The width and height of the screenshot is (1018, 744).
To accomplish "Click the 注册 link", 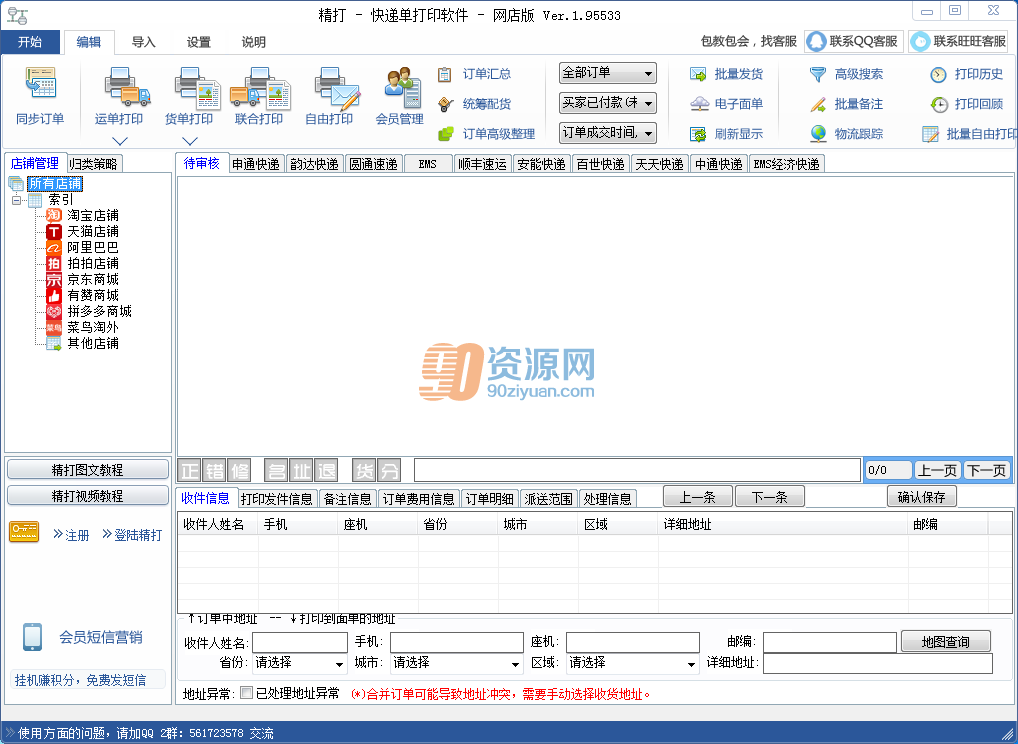I will coord(71,535).
